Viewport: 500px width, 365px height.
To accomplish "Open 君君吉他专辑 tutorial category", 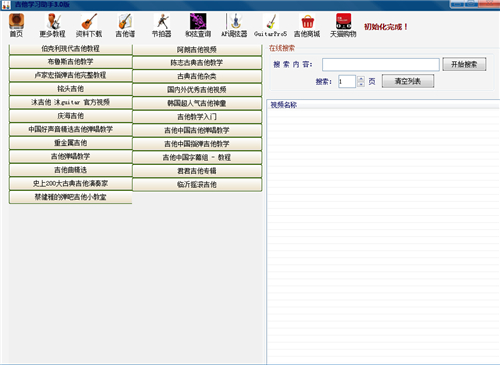I will coord(197,171).
